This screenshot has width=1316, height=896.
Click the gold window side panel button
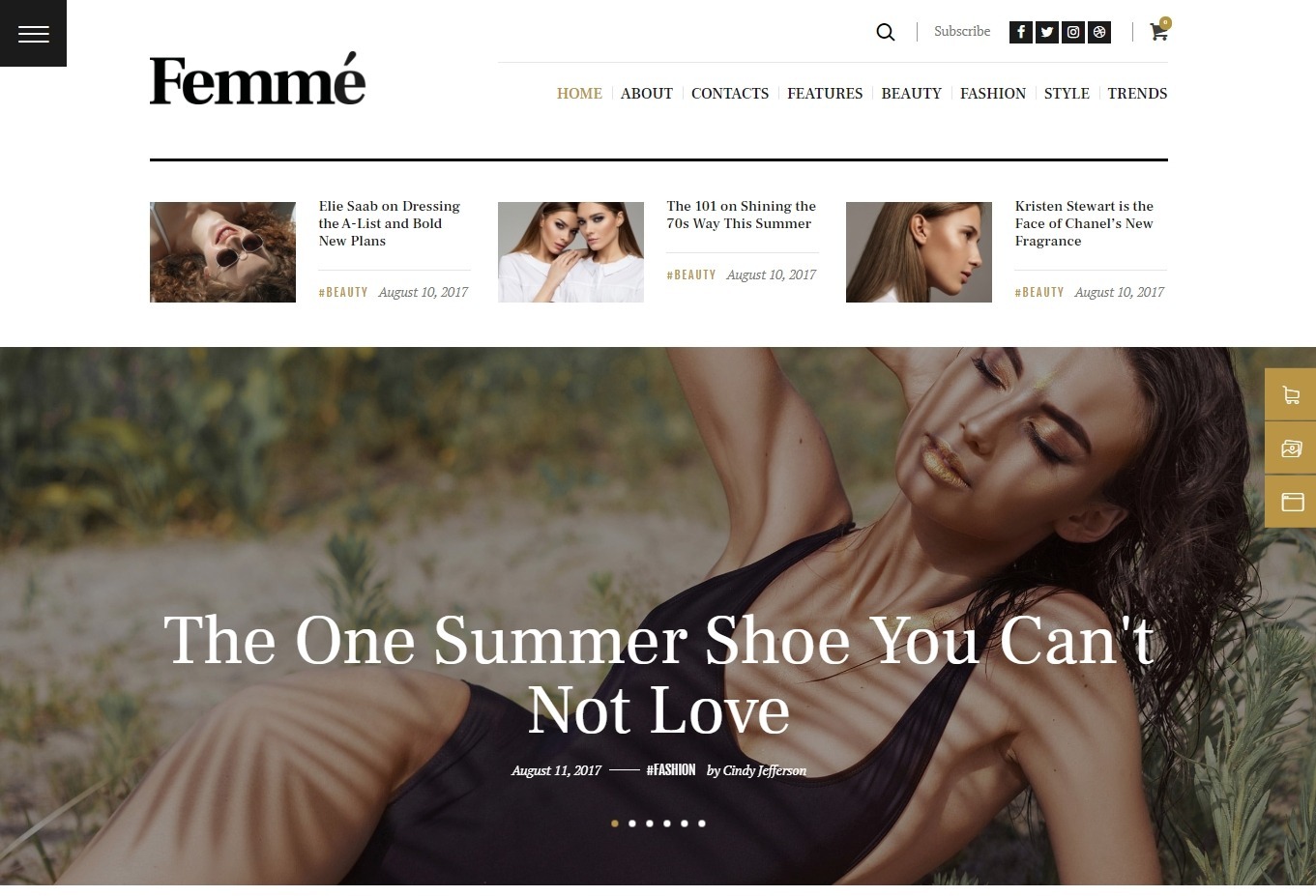tap(1290, 501)
